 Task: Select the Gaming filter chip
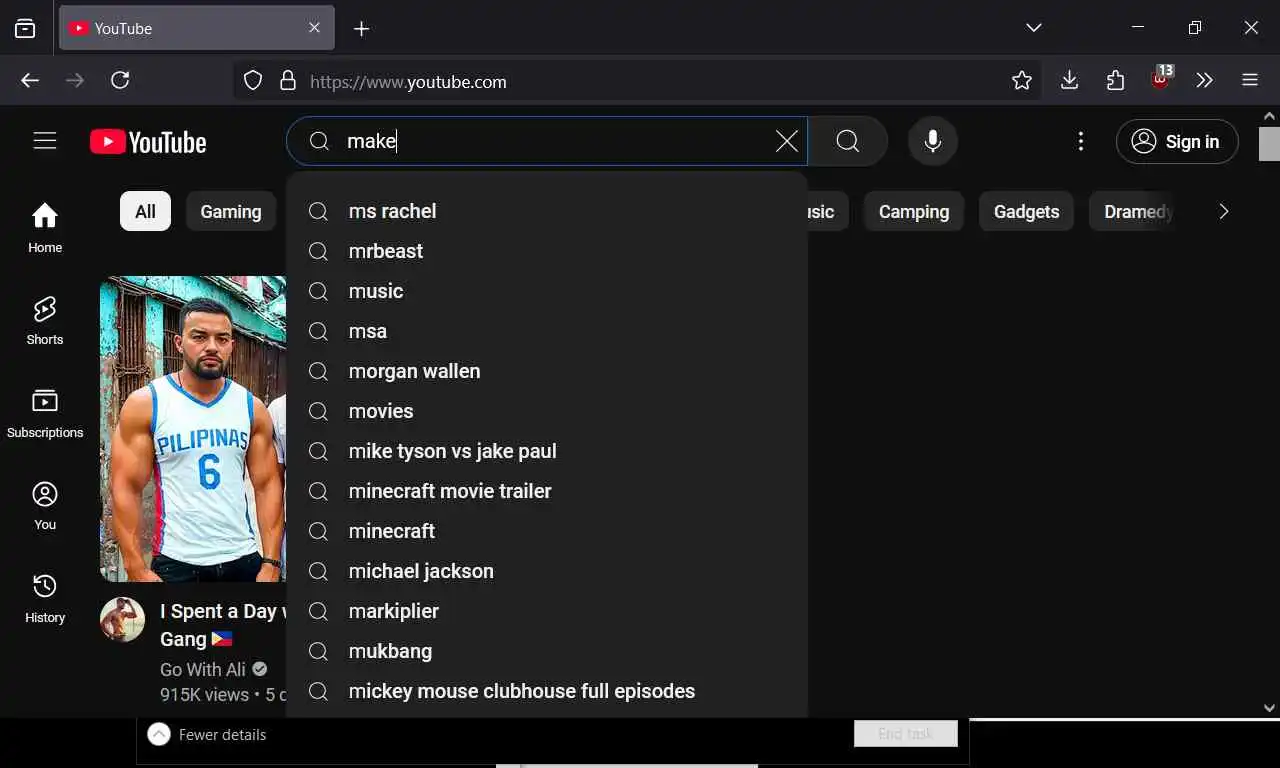[x=231, y=211]
